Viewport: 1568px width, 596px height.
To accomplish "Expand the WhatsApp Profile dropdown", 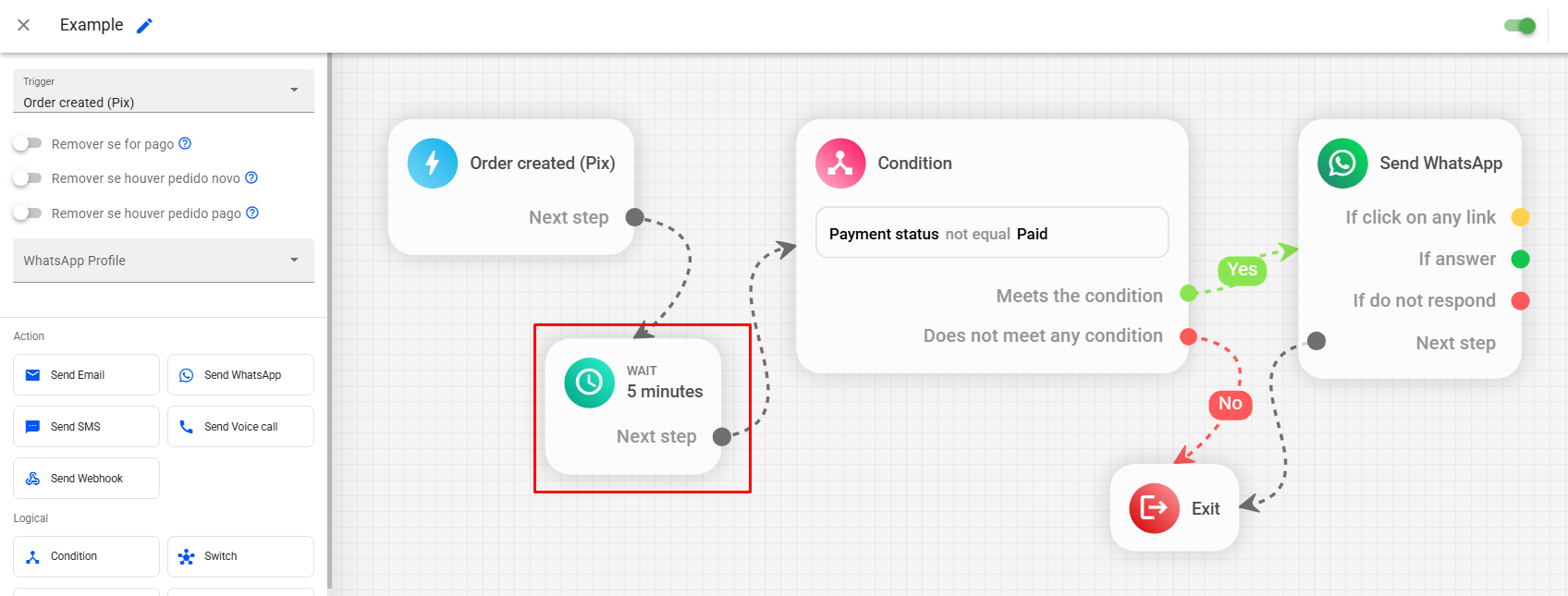I will coord(163,261).
